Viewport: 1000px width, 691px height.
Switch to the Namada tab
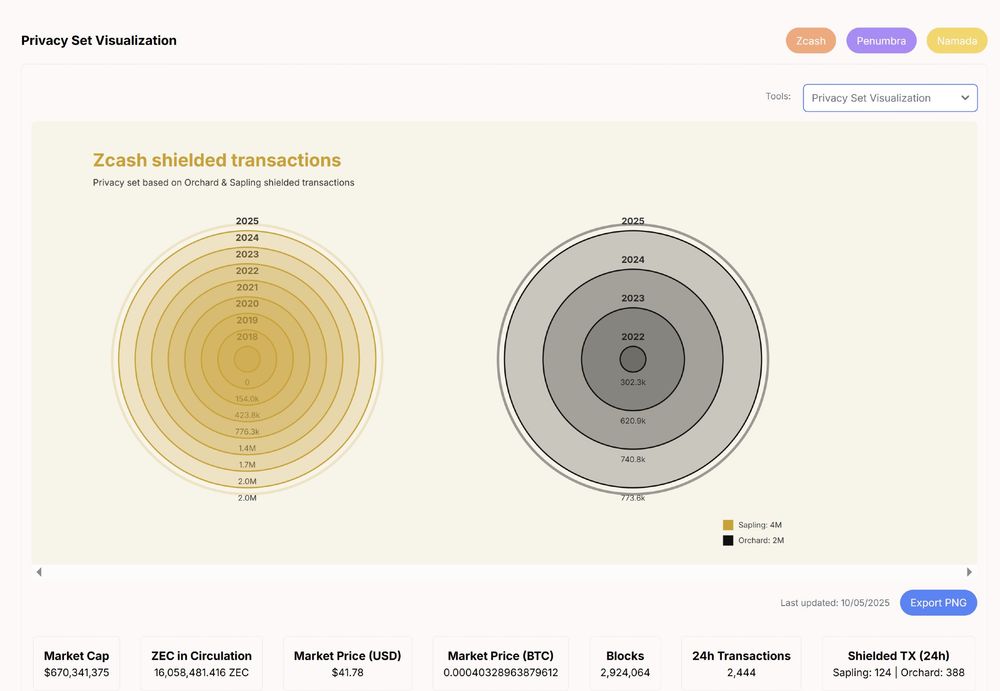(957, 40)
